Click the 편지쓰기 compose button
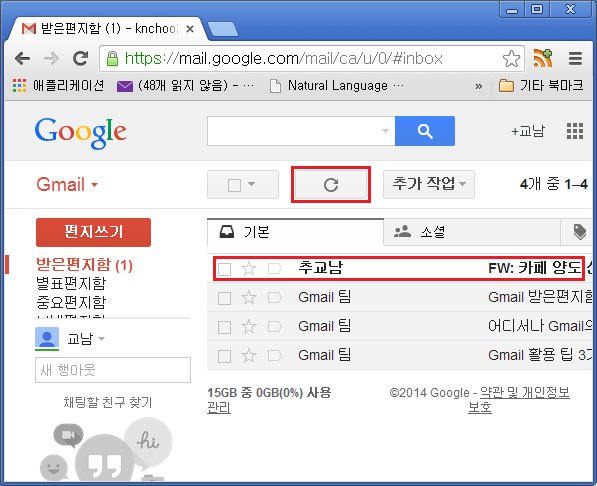 (x=93, y=232)
